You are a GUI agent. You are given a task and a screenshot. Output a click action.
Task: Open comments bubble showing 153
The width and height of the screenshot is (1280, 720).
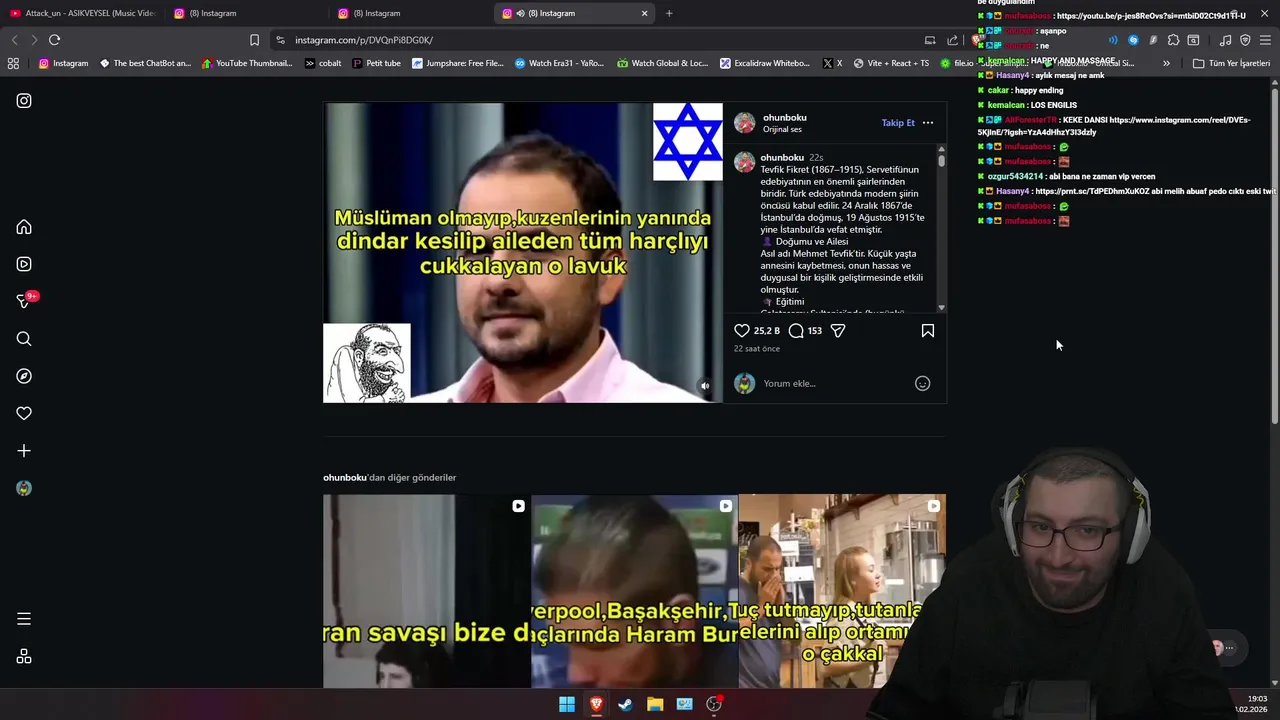805,331
